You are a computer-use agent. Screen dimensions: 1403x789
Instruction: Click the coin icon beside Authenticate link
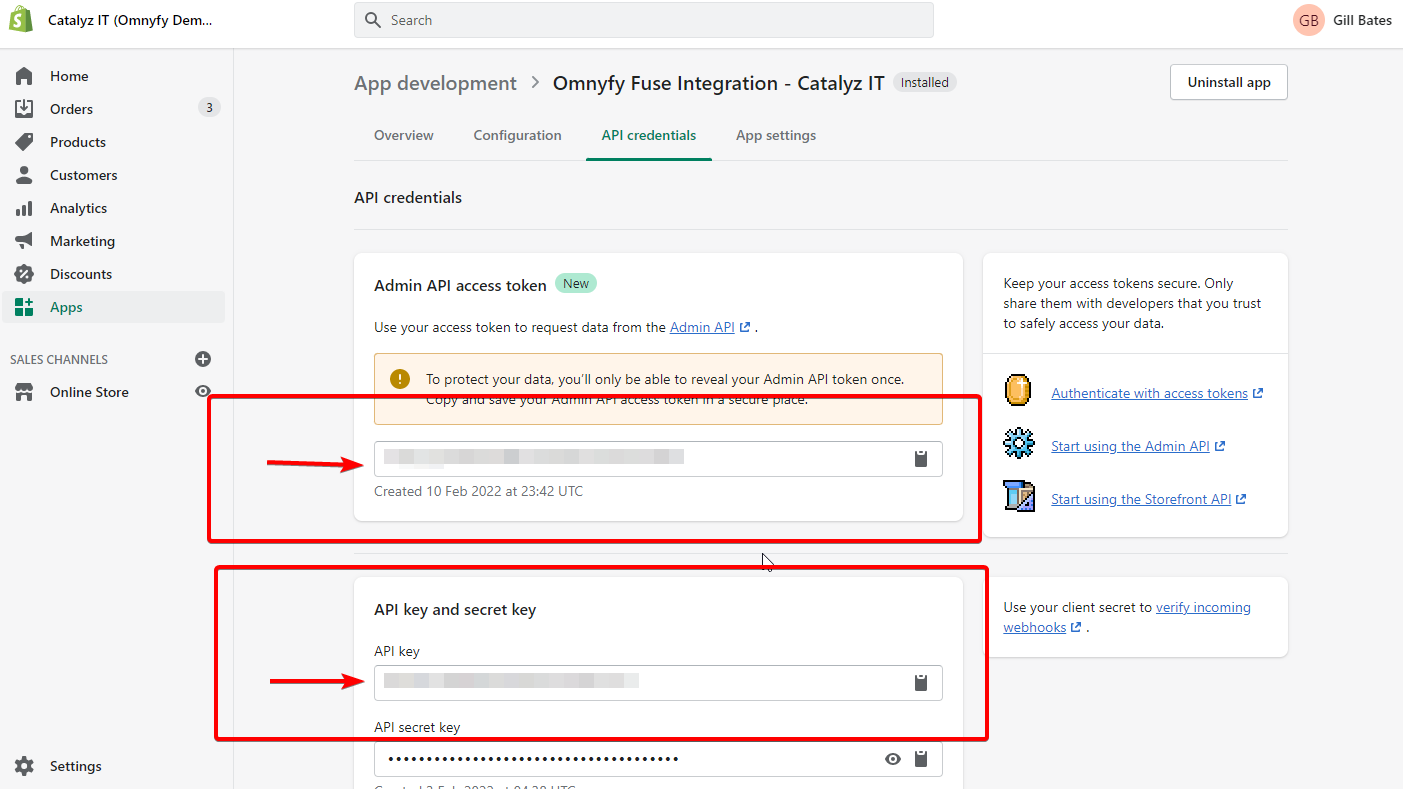(1018, 391)
